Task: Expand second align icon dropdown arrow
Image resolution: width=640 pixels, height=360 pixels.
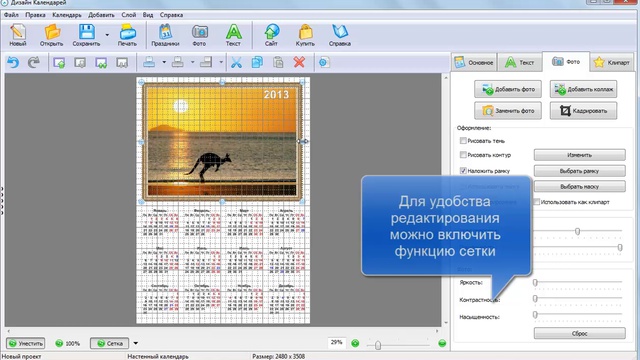Action: (x=193, y=62)
